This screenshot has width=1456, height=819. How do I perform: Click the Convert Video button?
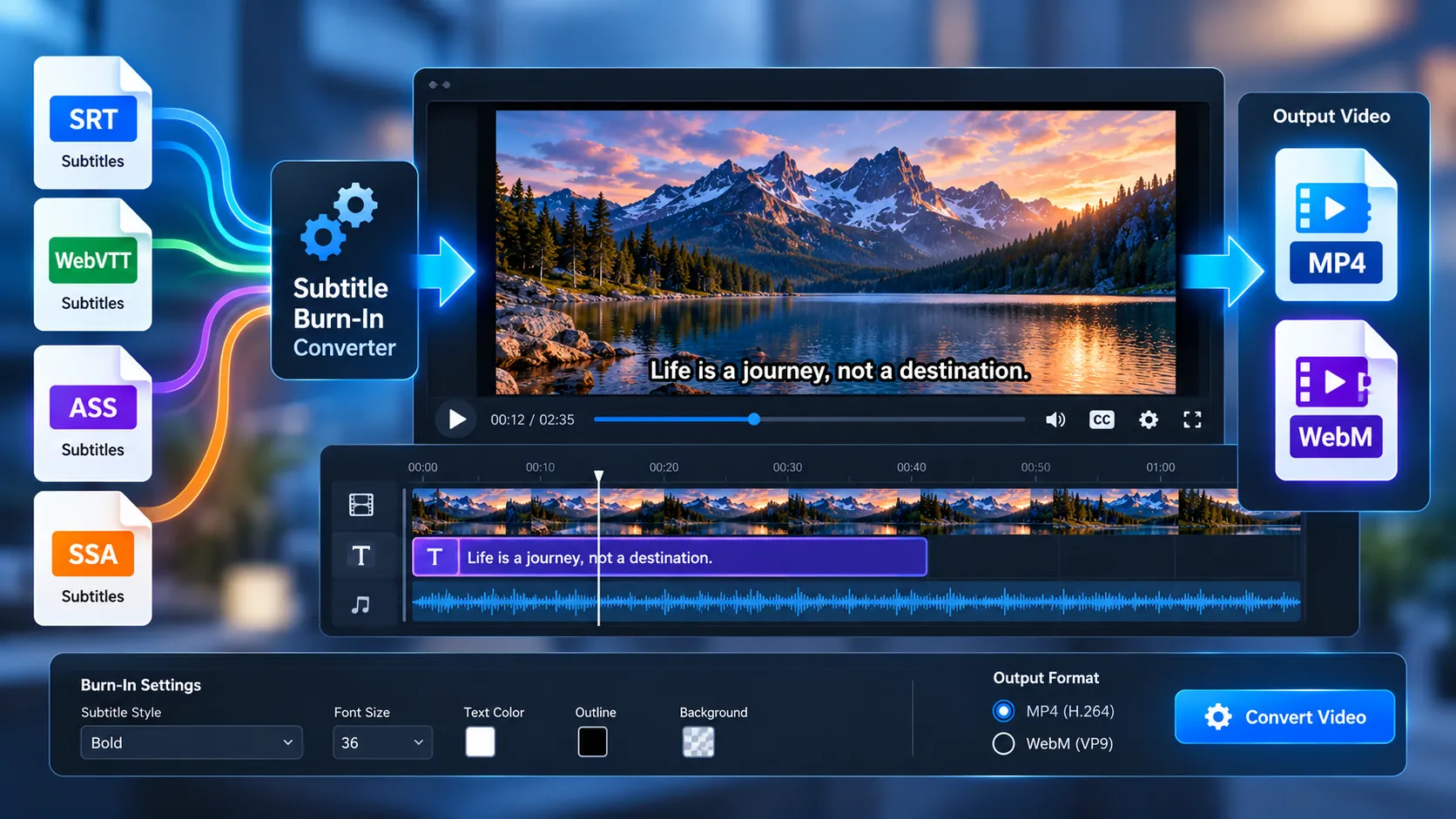pos(1284,717)
